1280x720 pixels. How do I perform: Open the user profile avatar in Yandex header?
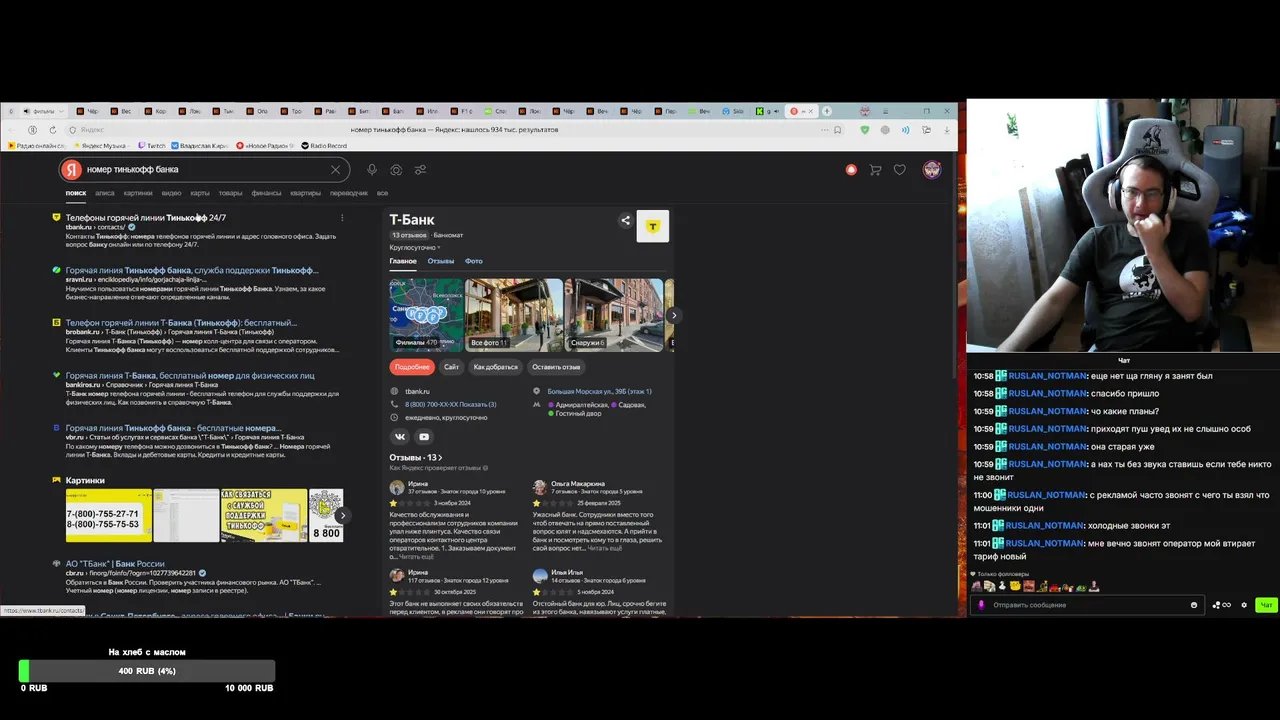[931, 170]
